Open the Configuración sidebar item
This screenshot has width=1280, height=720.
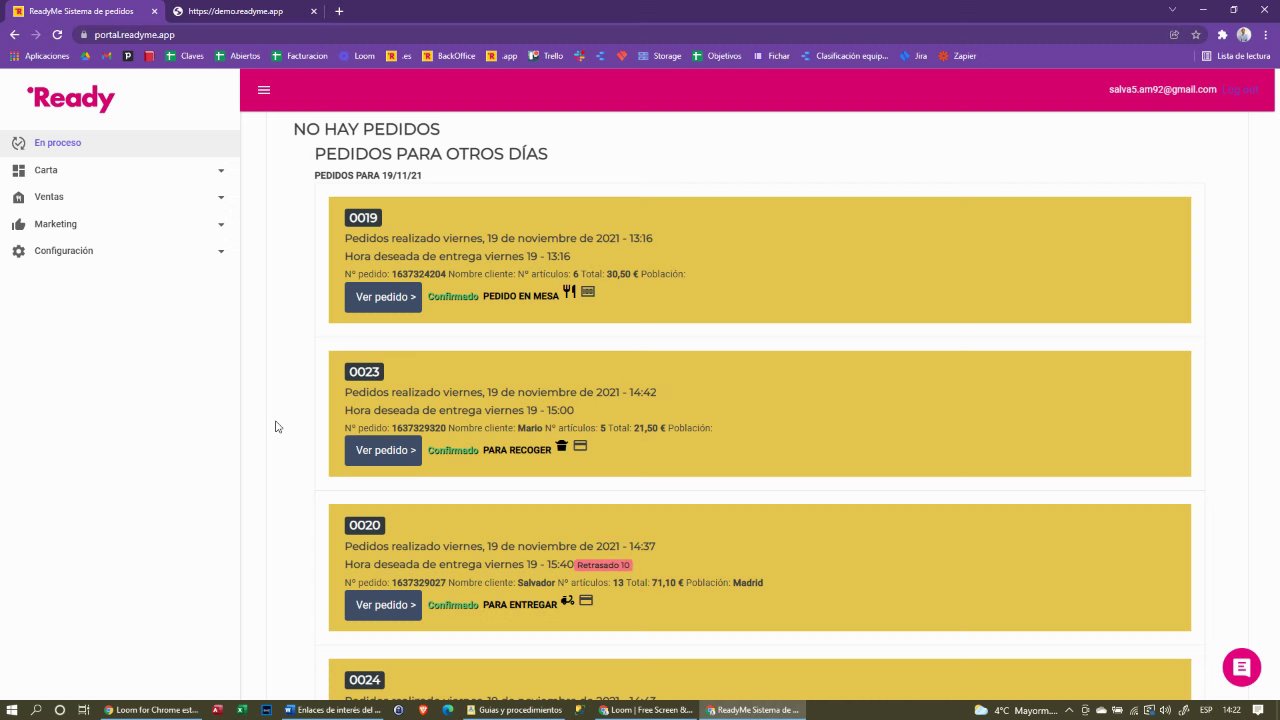tap(120, 251)
